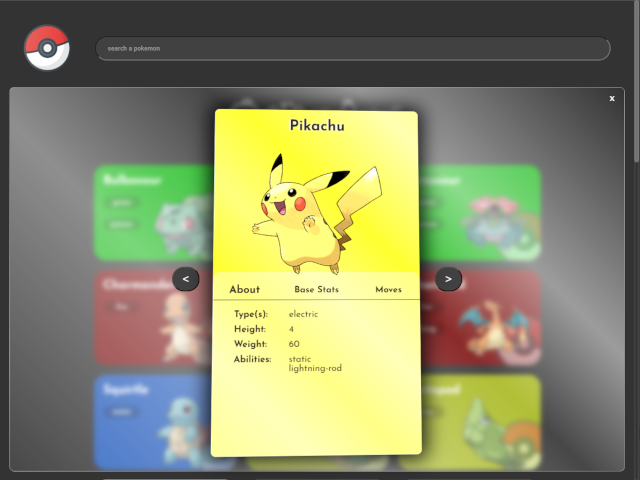The width and height of the screenshot is (640, 480).
Task: Click the 'Height:' label
Action: [250, 329]
